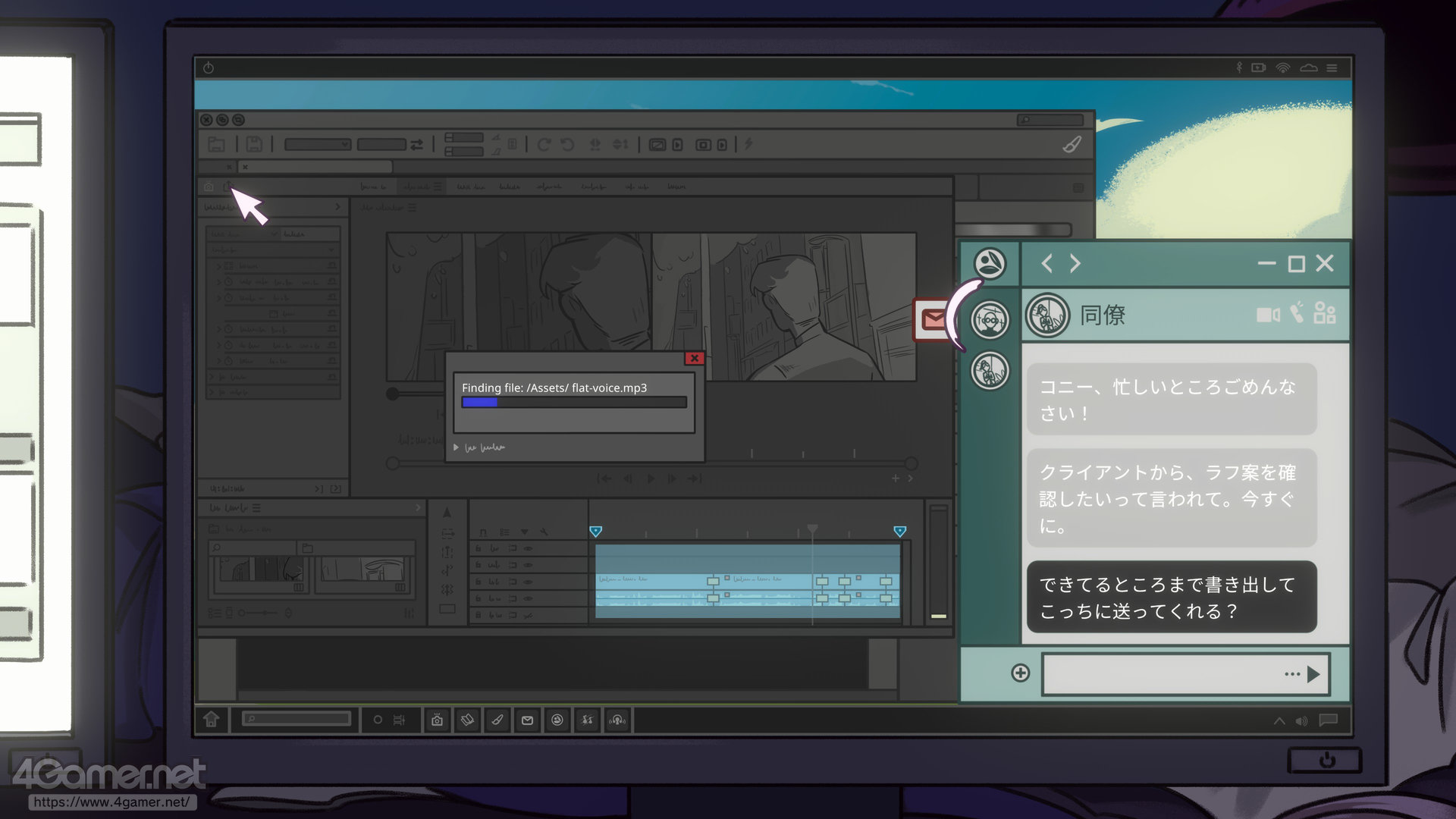Start a voice call with 同僚
1456x819 pixels.
tap(1297, 312)
